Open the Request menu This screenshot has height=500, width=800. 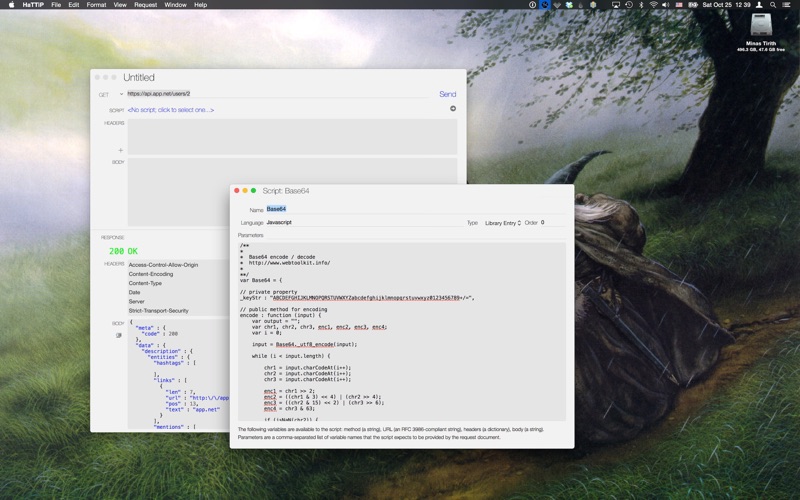(145, 5)
